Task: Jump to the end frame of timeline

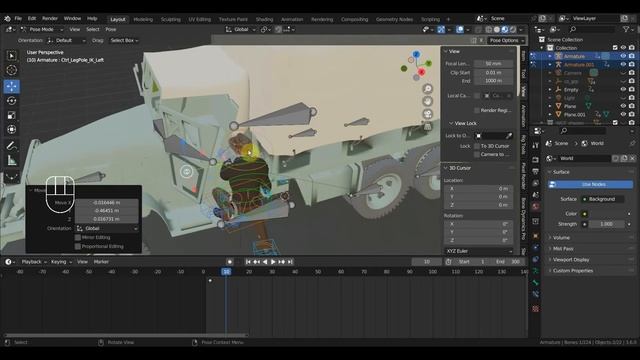Action: pyautogui.click(x=290, y=262)
